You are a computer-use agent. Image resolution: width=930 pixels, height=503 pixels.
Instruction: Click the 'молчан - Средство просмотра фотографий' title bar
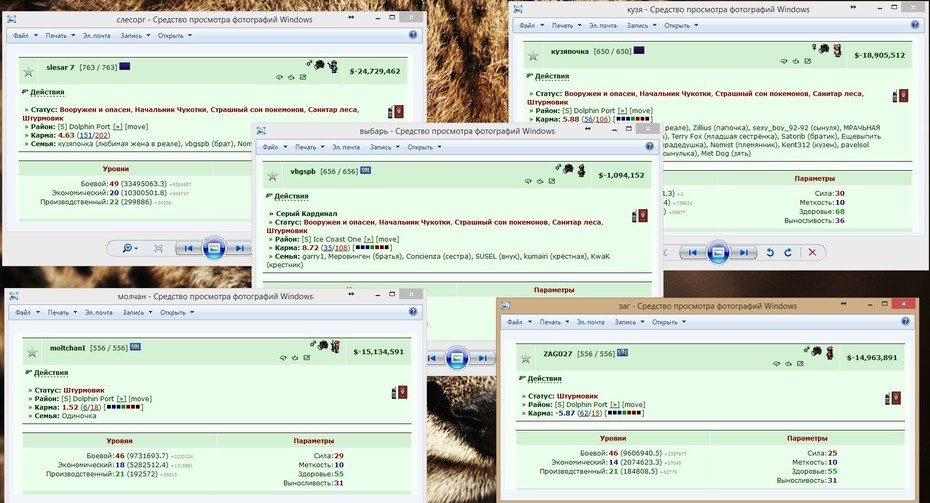click(x=215, y=296)
